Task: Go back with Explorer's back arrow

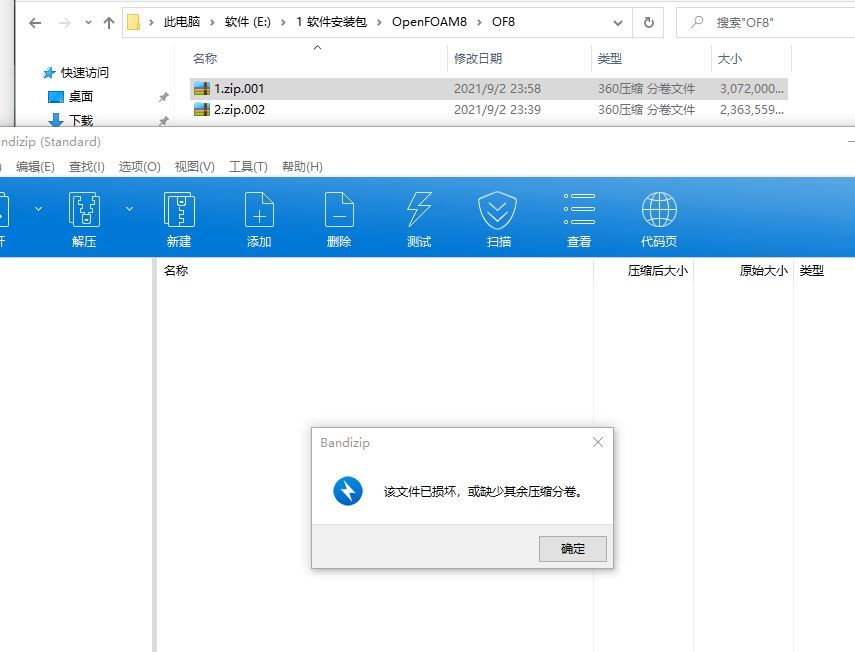Action: click(35, 23)
